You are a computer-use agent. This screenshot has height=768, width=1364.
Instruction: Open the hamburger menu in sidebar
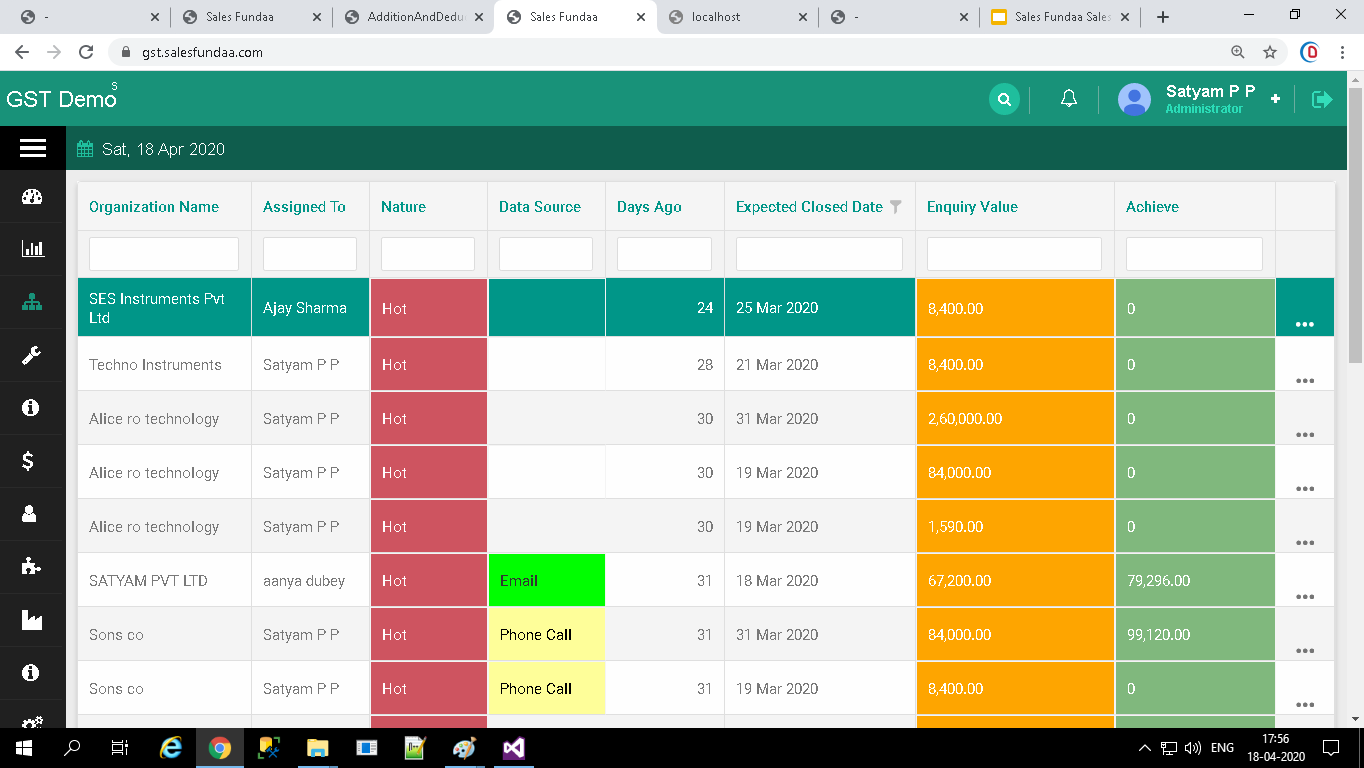(32, 148)
